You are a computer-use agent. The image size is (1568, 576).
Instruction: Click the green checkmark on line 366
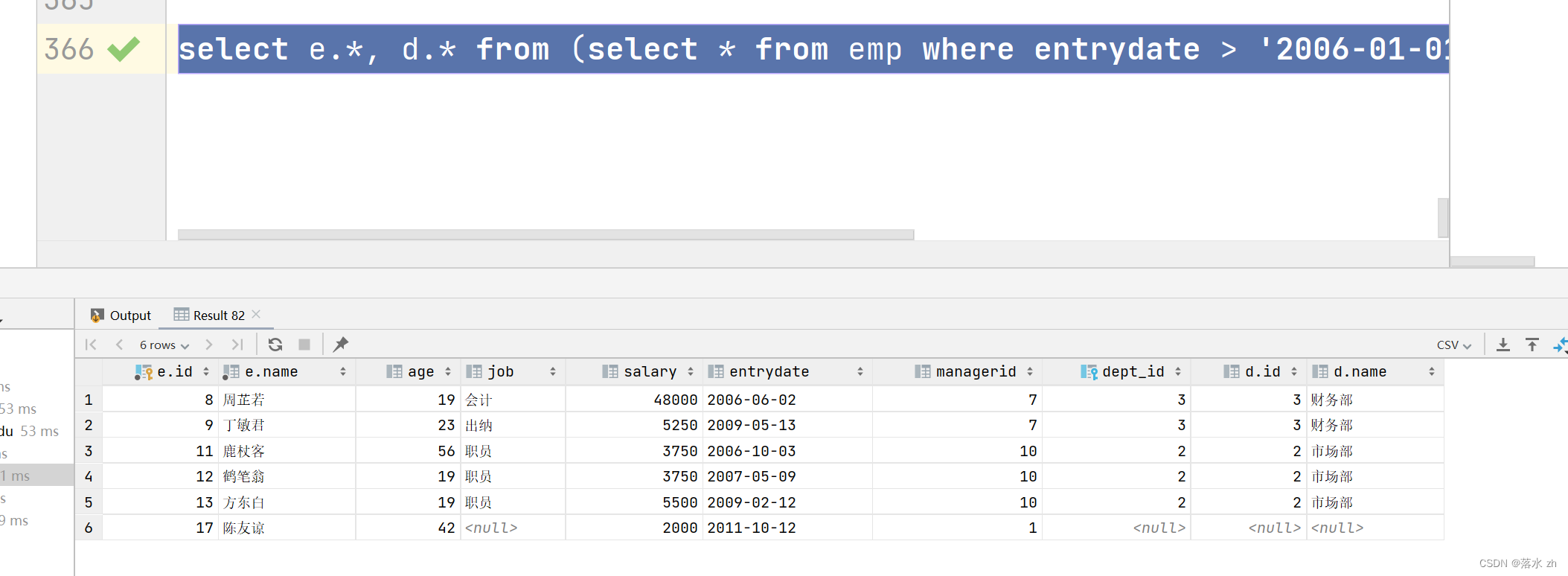coord(124,49)
